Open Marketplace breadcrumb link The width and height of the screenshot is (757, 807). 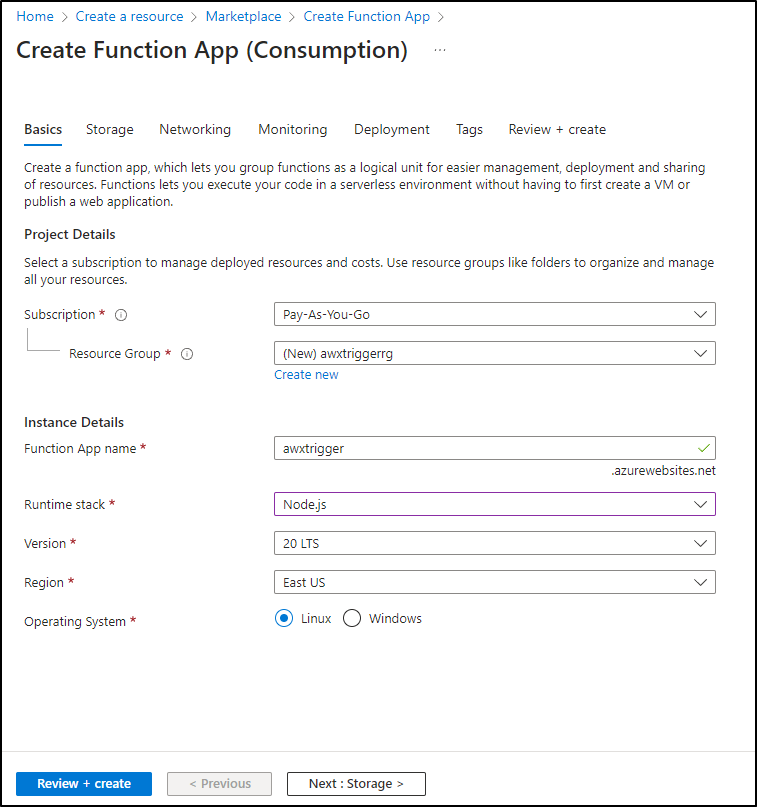(243, 16)
